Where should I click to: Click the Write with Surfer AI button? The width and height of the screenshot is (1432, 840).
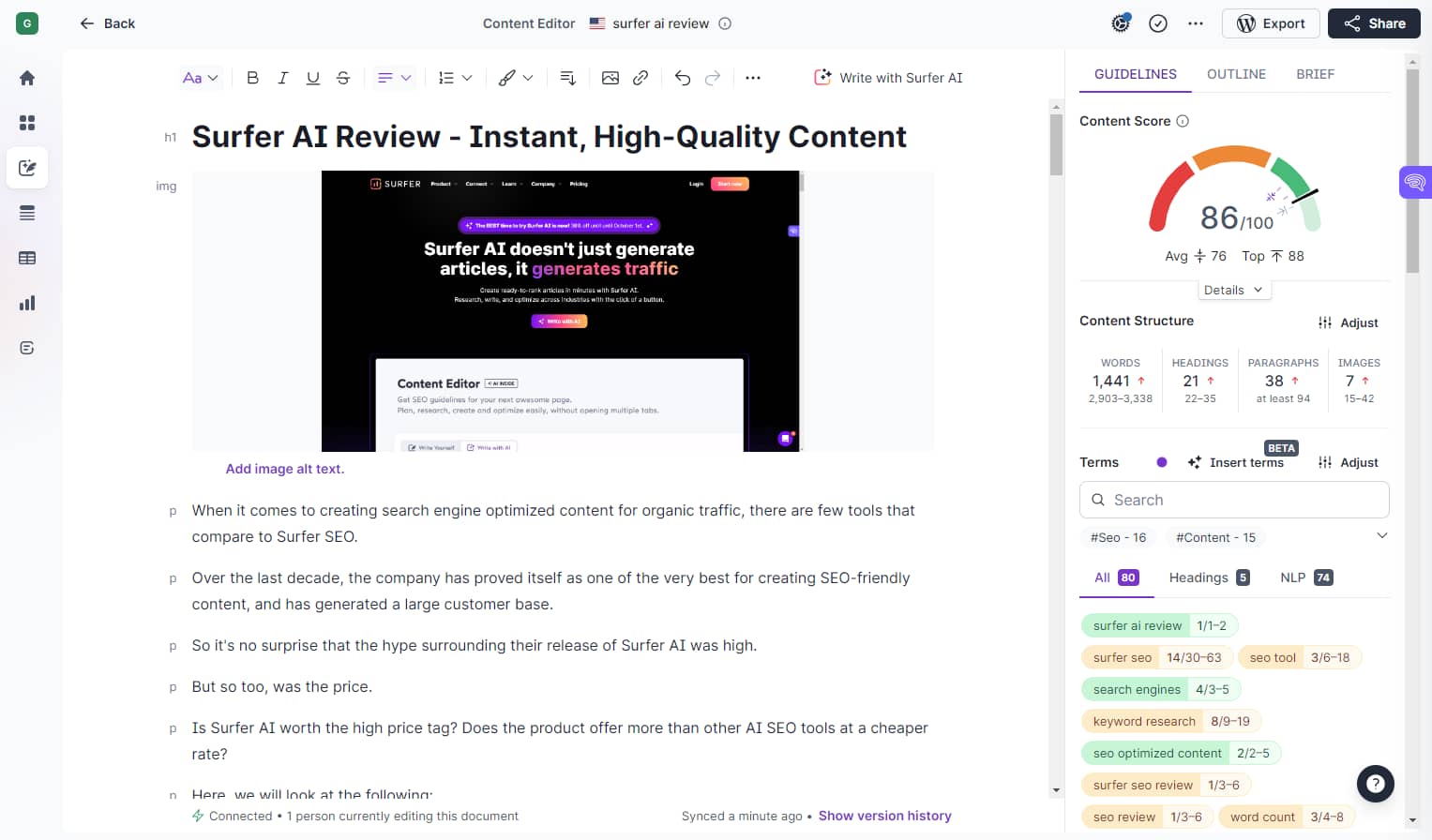pos(887,78)
